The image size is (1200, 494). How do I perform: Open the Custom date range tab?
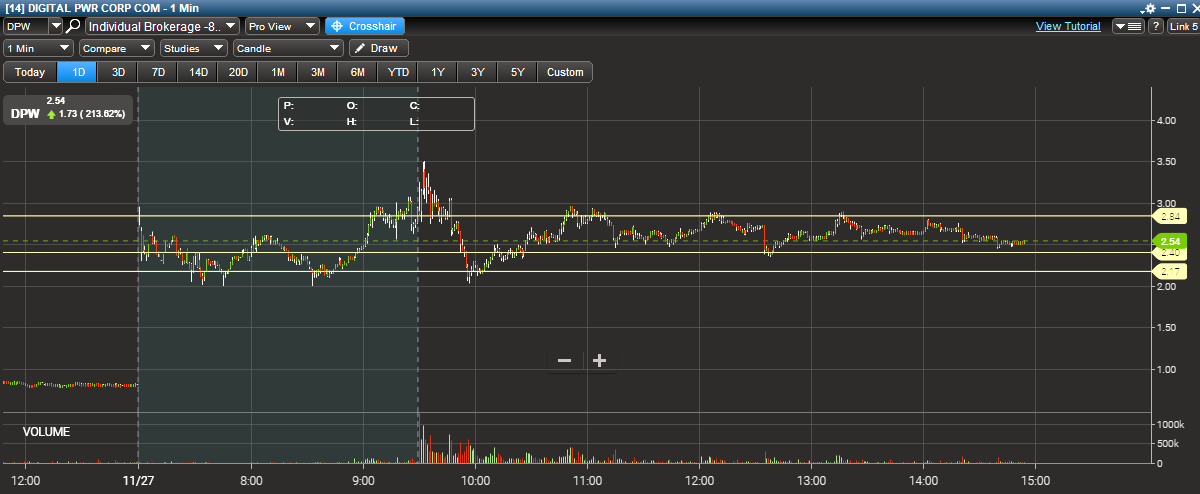pyautogui.click(x=565, y=72)
